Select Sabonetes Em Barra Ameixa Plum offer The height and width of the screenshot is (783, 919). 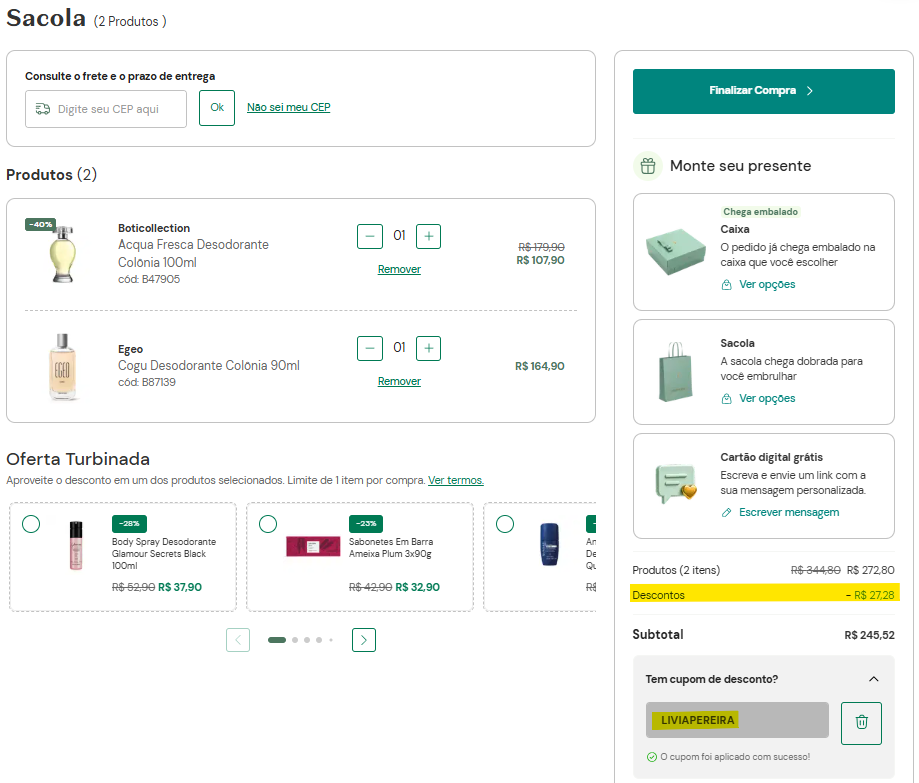point(268,523)
